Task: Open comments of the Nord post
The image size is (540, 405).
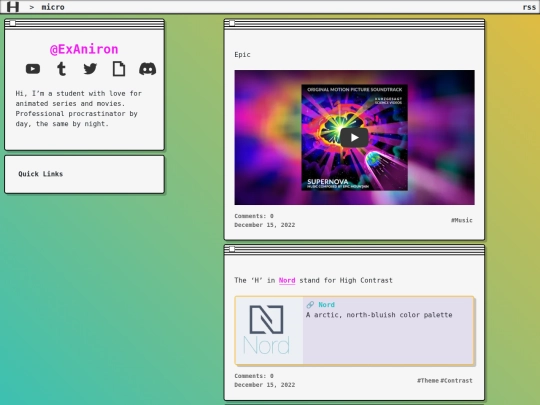Action: [254, 376]
